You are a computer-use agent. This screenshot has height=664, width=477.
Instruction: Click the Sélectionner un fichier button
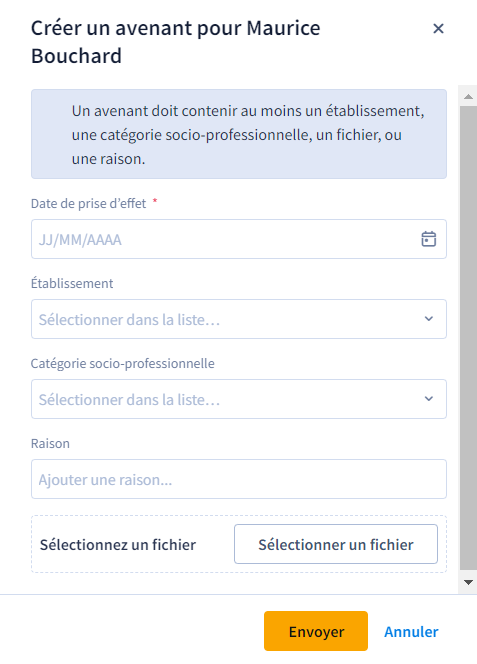[336, 544]
